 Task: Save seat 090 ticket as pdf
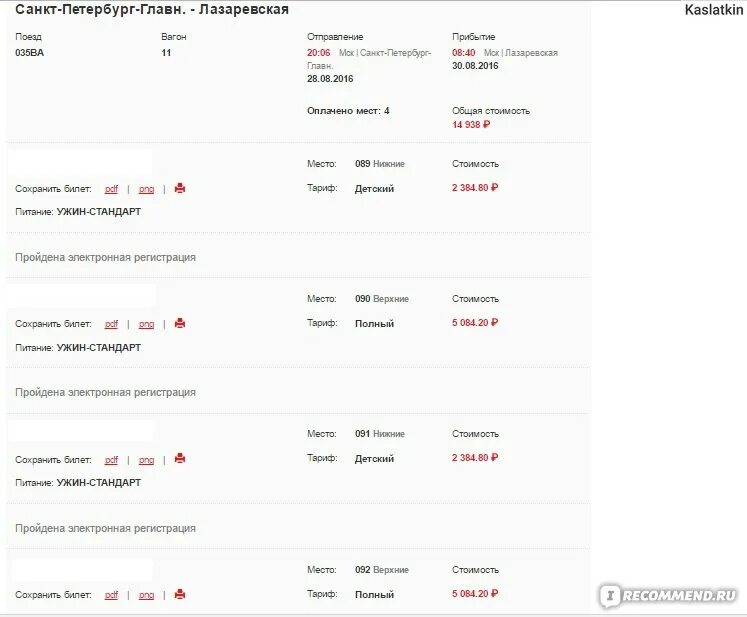pos(111,324)
